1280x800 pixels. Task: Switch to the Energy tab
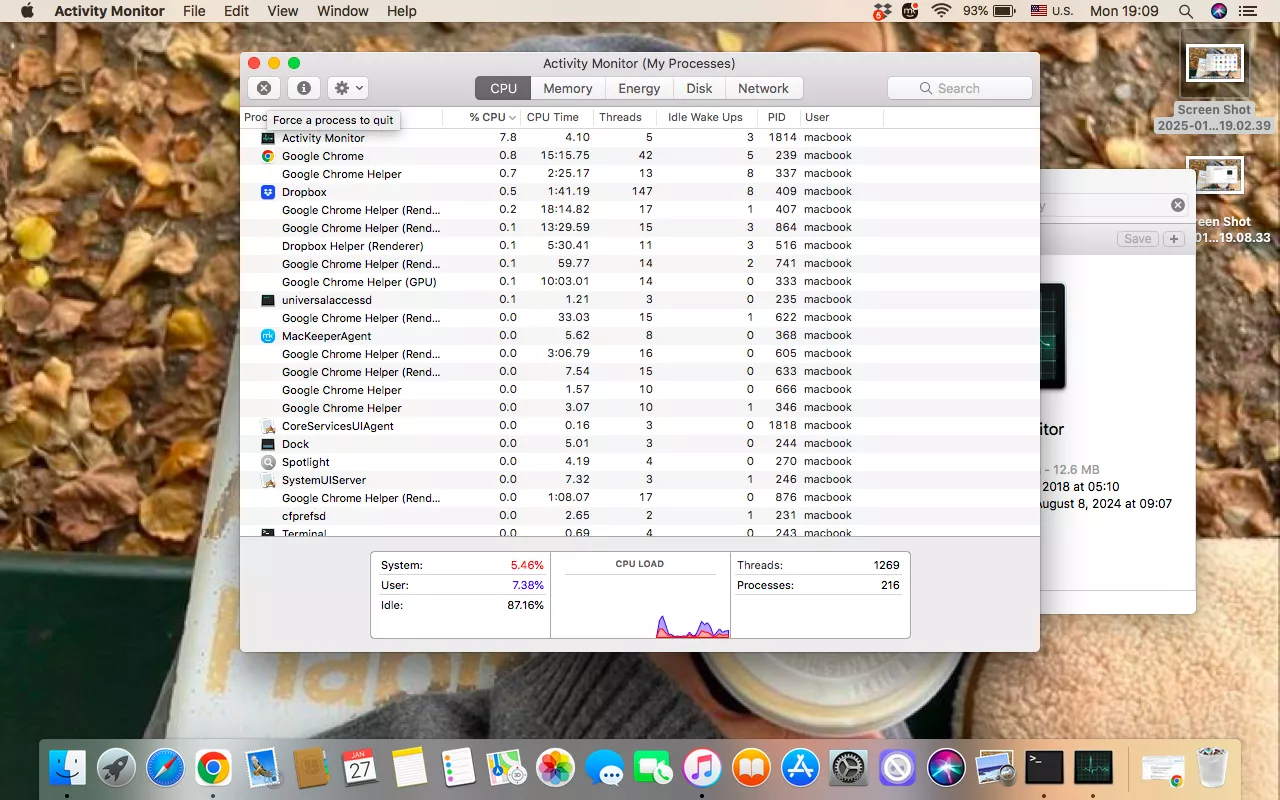click(x=639, y=88)
